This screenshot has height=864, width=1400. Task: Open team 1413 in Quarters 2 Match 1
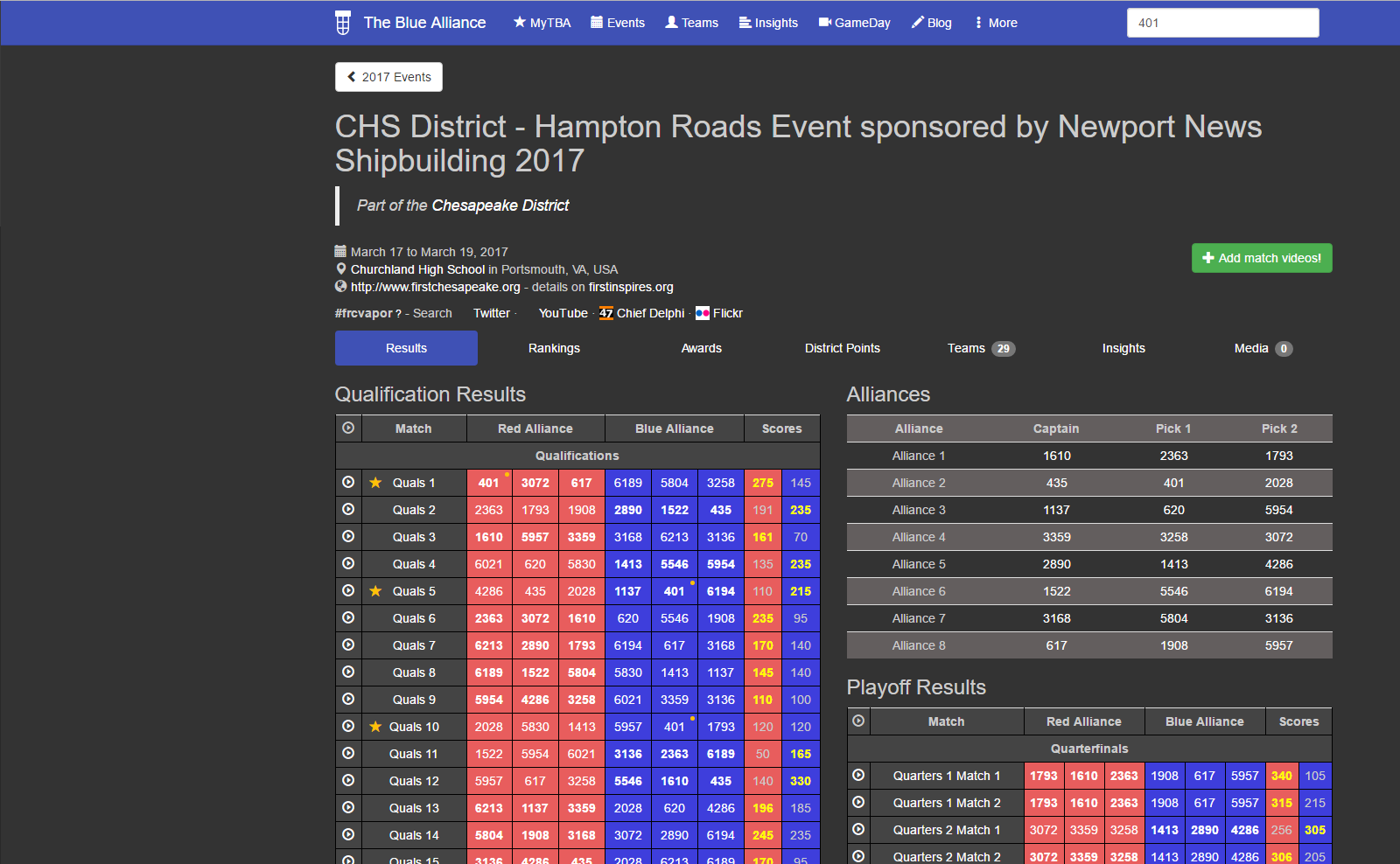1165,830
